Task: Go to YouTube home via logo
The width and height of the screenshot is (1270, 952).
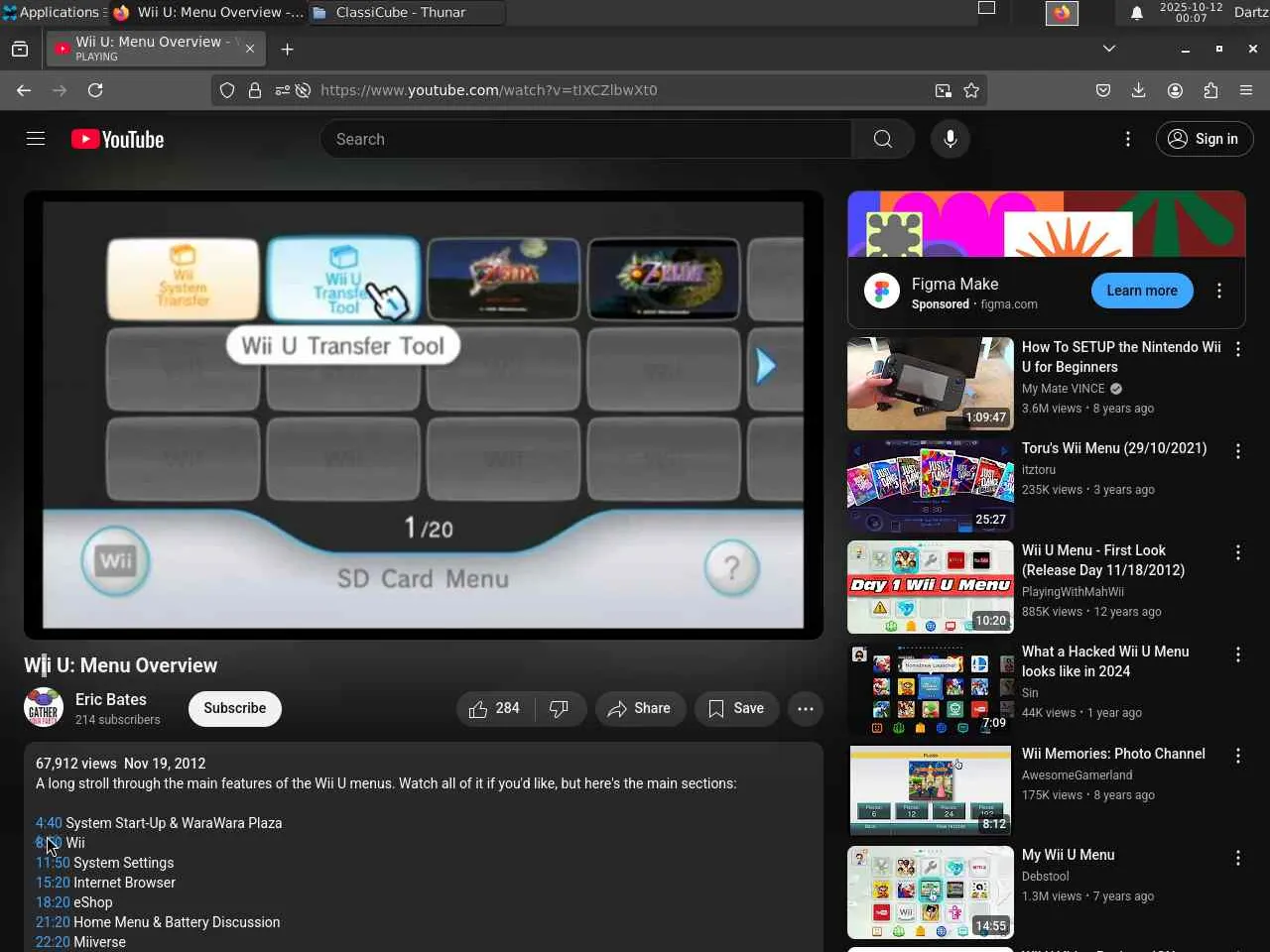Action: (x=117, y=139)
